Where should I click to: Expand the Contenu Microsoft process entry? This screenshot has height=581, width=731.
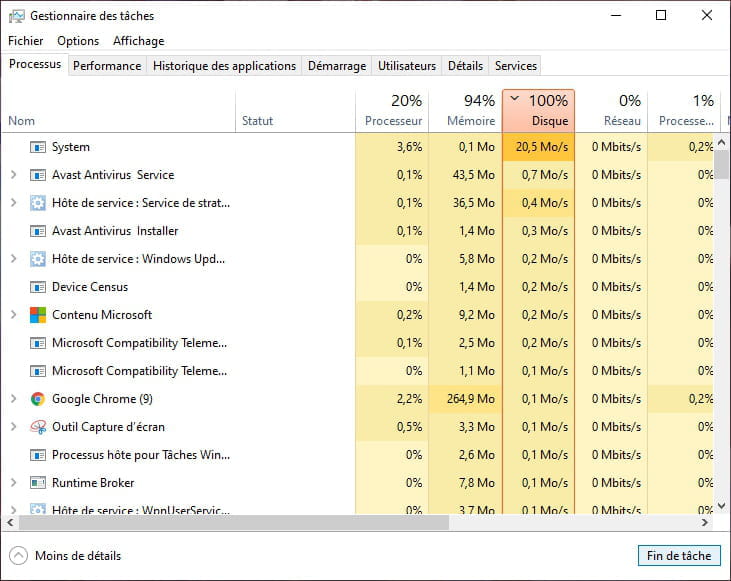click(x=13, y=315)
